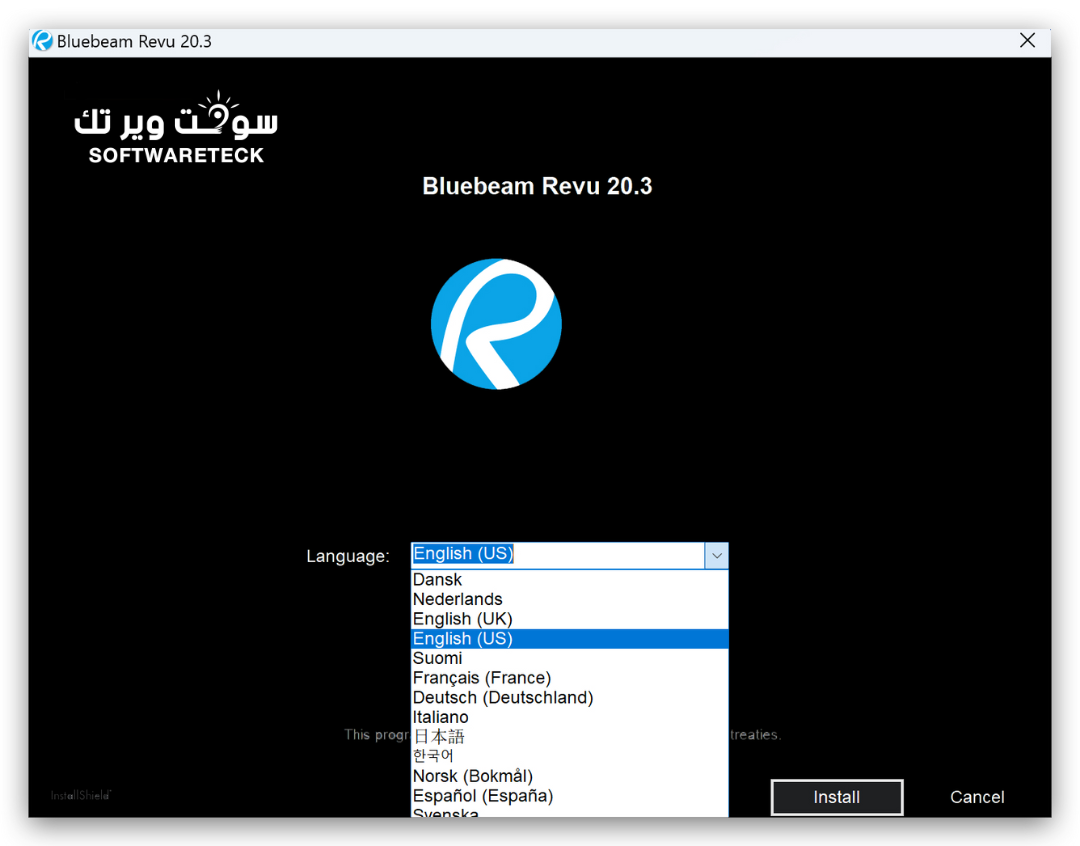The image size is (1080, 846).
Task: Select Deutsch (Deutschland) option
Action: (503, 697)
